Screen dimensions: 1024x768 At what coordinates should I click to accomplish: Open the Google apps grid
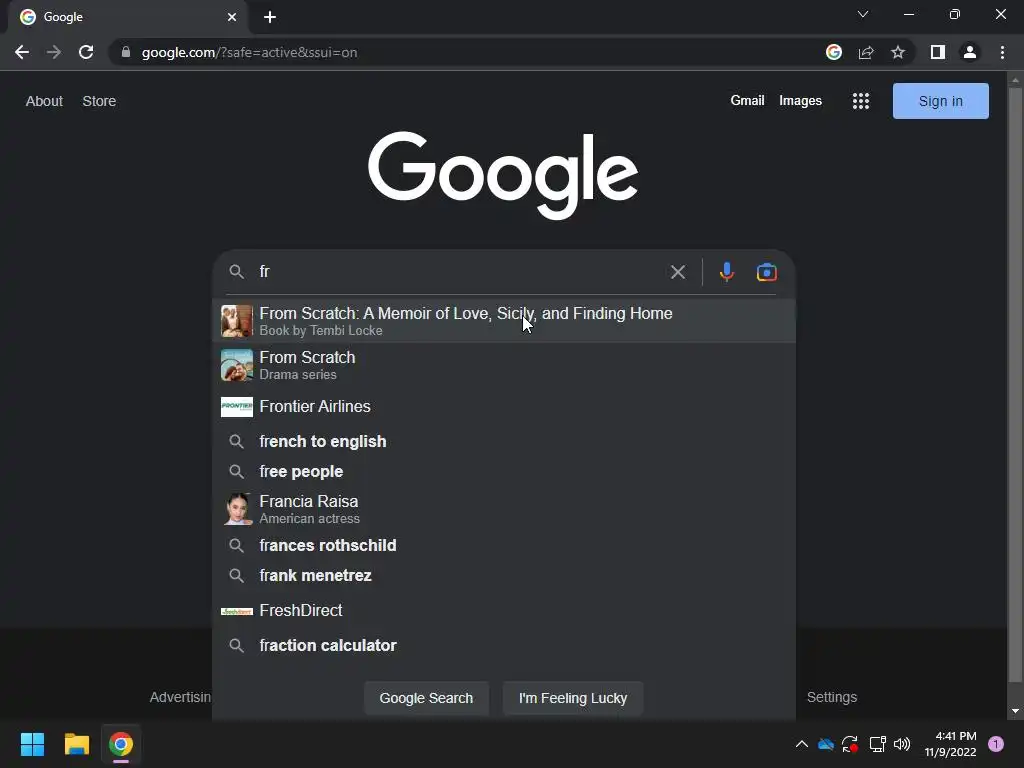pyautogui.click(x=861, y=101)
